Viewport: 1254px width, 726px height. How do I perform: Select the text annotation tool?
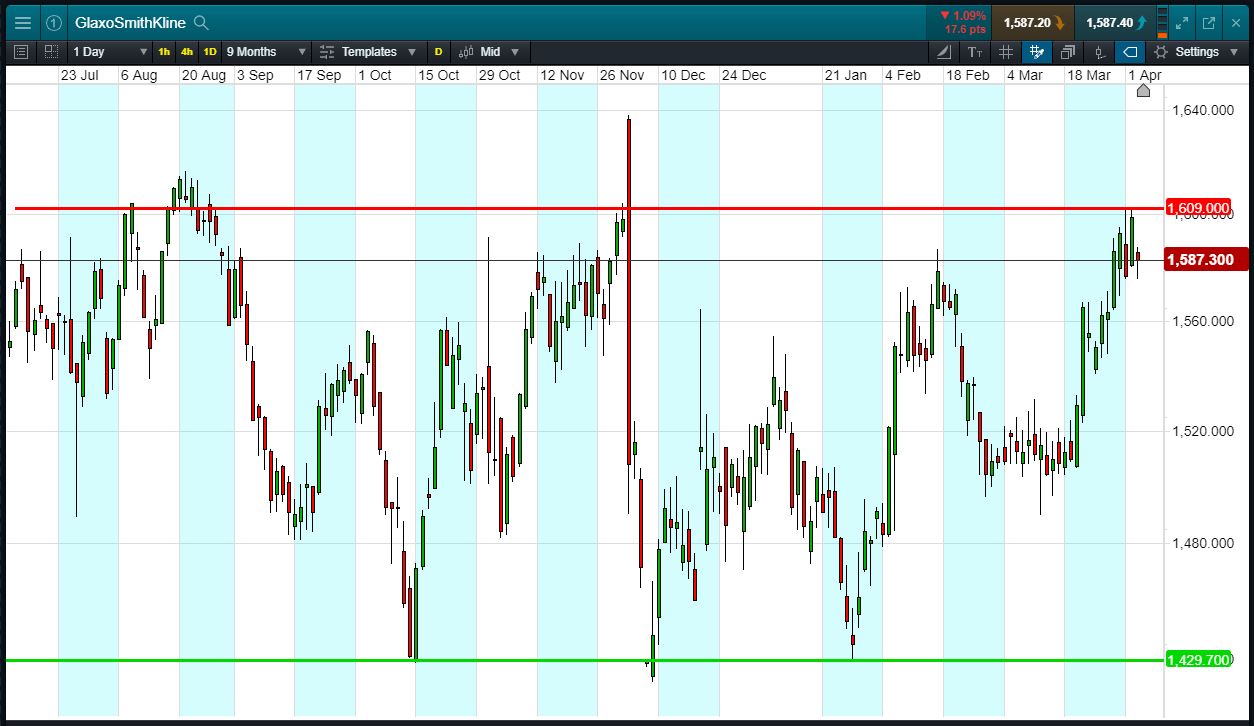[x=975, y=51]
